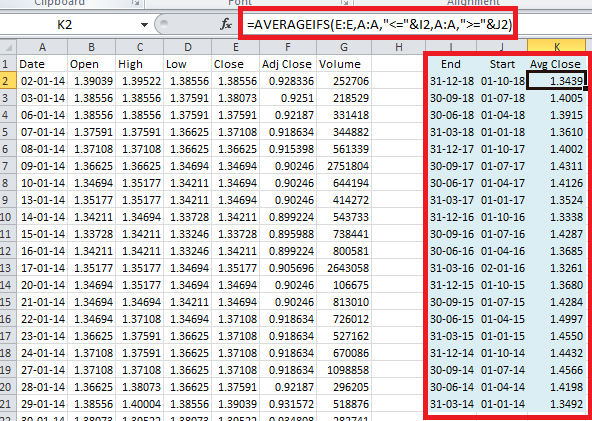
Task: Select Avg Close value 1.3439
Action: pyautogui.click(x=556, y=81)
